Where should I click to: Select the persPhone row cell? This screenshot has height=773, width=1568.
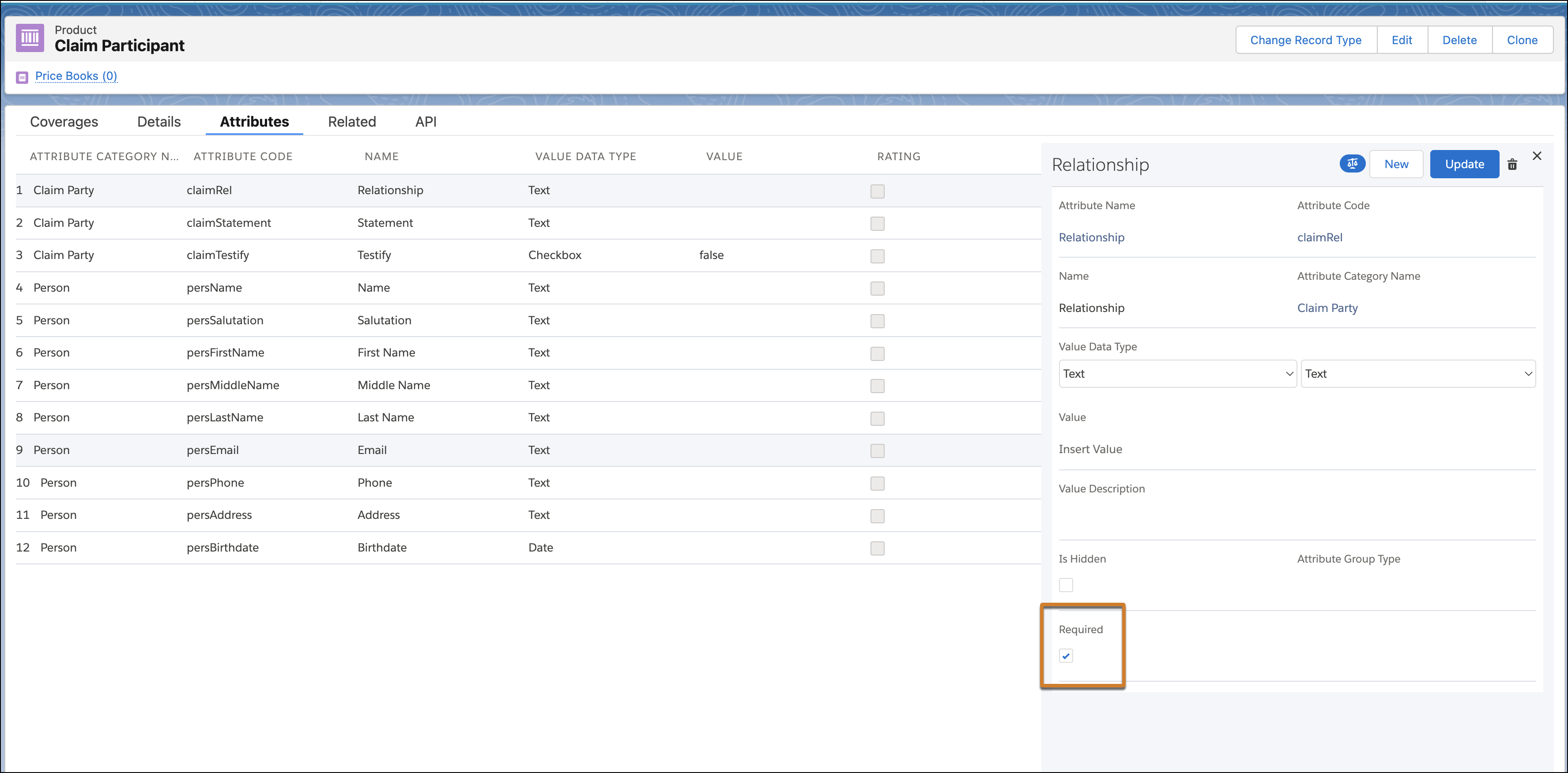pyautogui.click(x=215, y=483)
